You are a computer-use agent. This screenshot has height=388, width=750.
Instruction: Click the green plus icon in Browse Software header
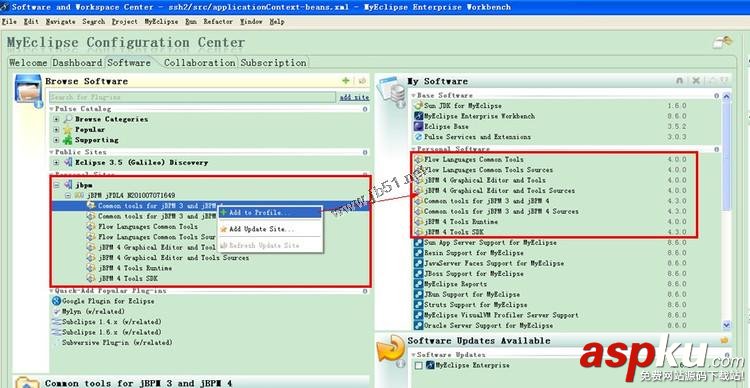pyautogui.click(x=345, y=81)
